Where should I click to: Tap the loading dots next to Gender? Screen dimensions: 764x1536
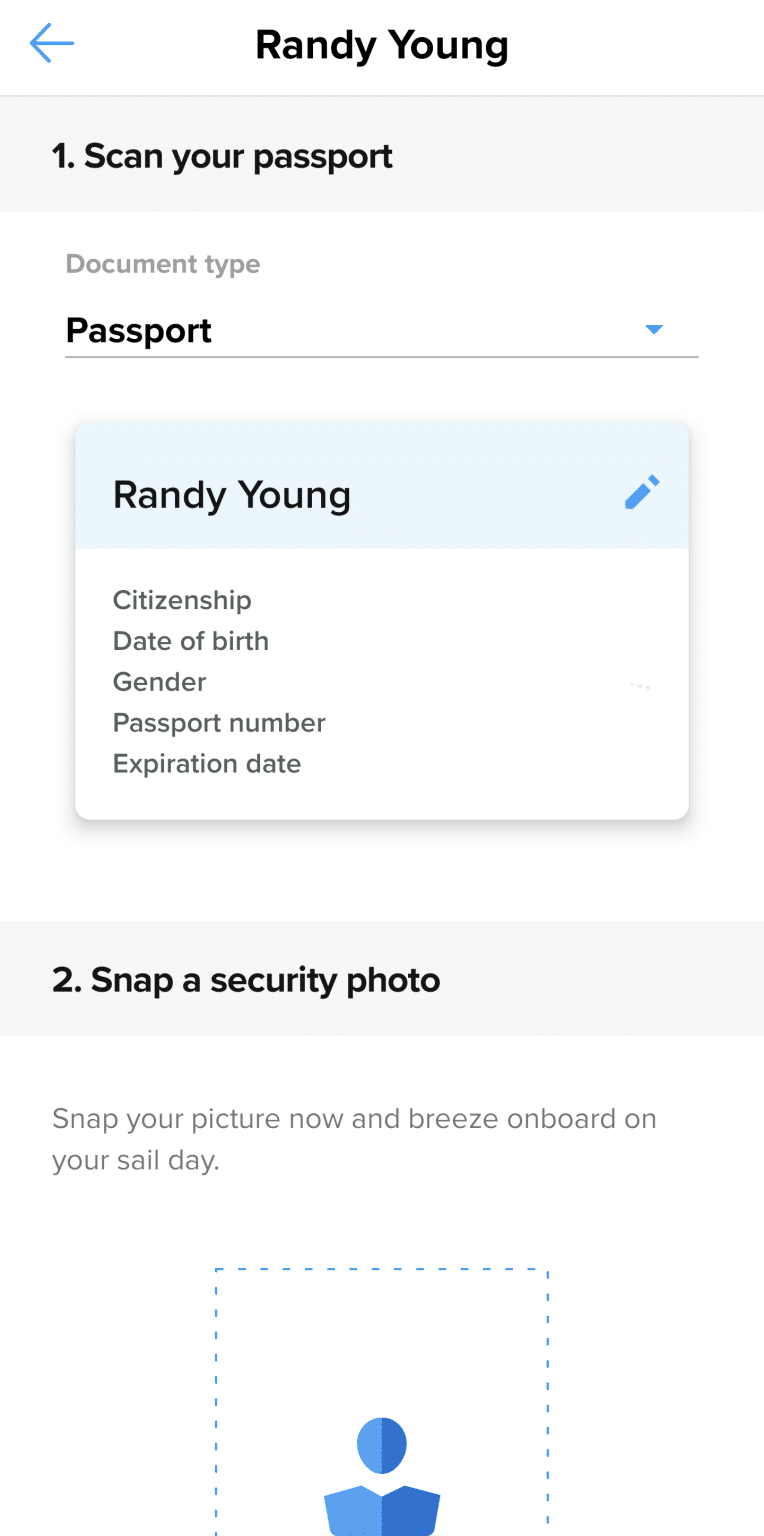coord(640,685)
